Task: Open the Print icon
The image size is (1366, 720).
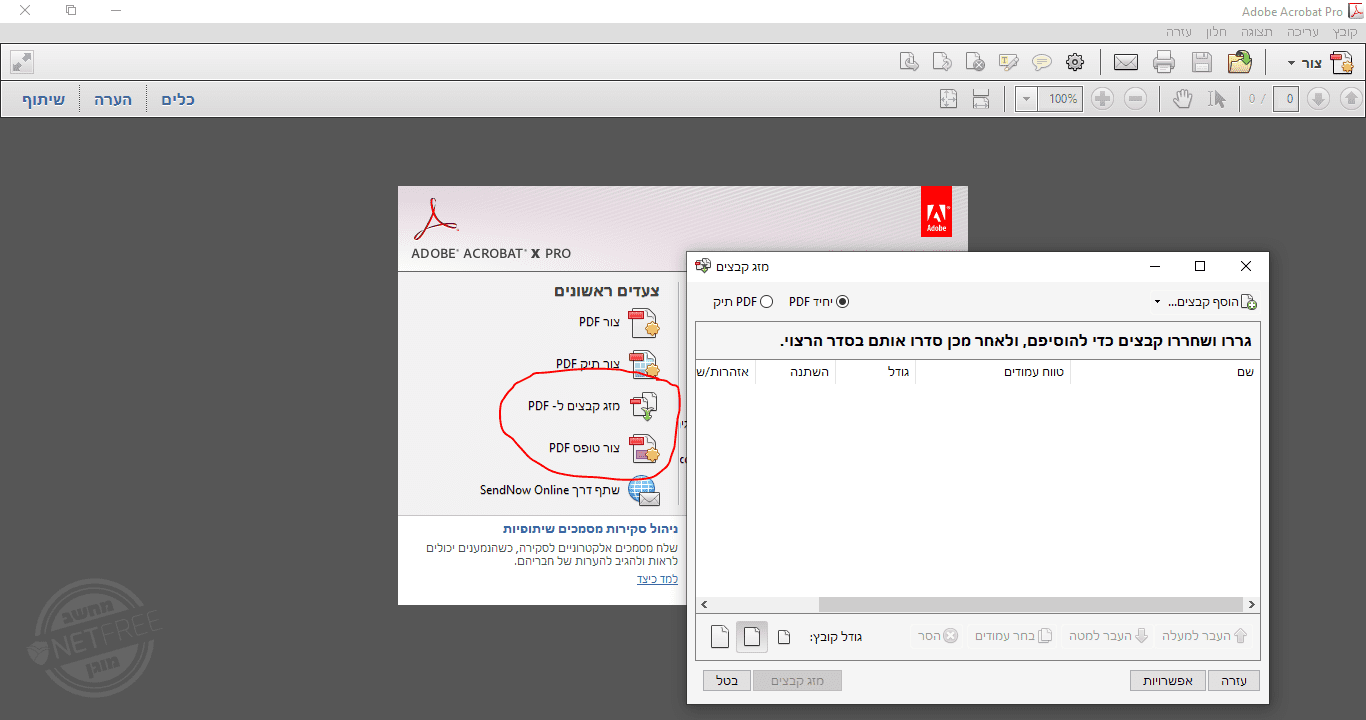Action: 1163,62
